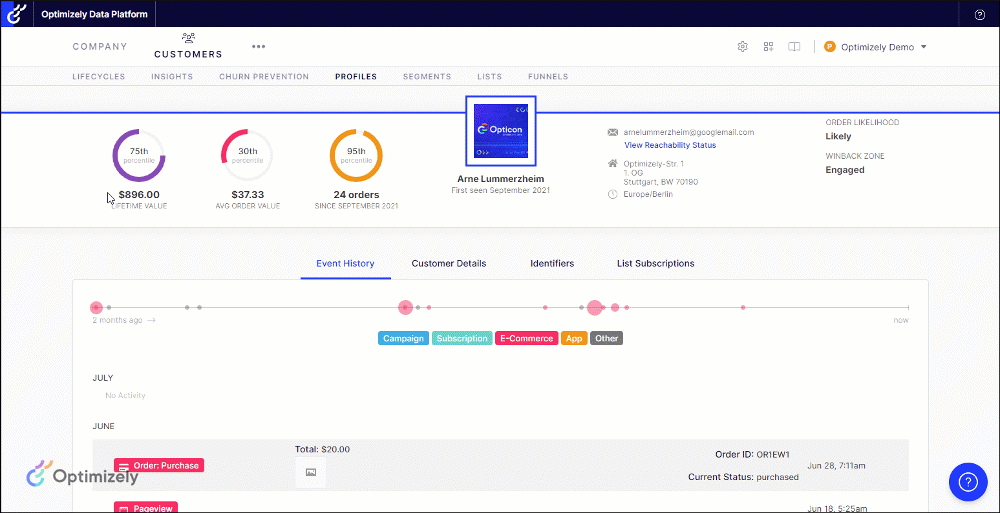
Task: Open the Segments subnav item
Action: [x=427, y=77]
